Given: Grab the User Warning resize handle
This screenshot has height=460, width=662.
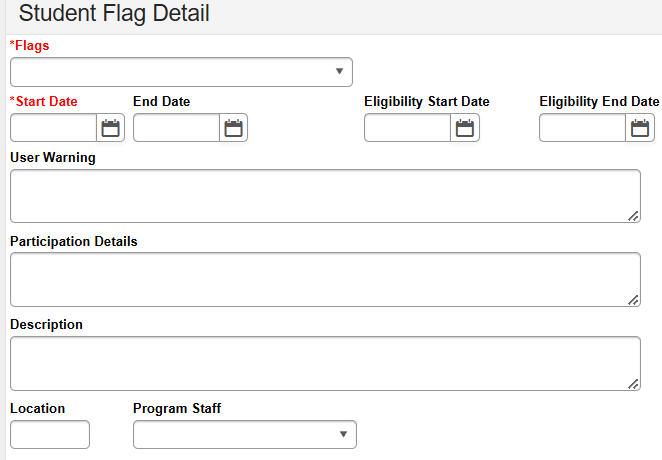Looking at the screenshot, I should click(634, 216).
